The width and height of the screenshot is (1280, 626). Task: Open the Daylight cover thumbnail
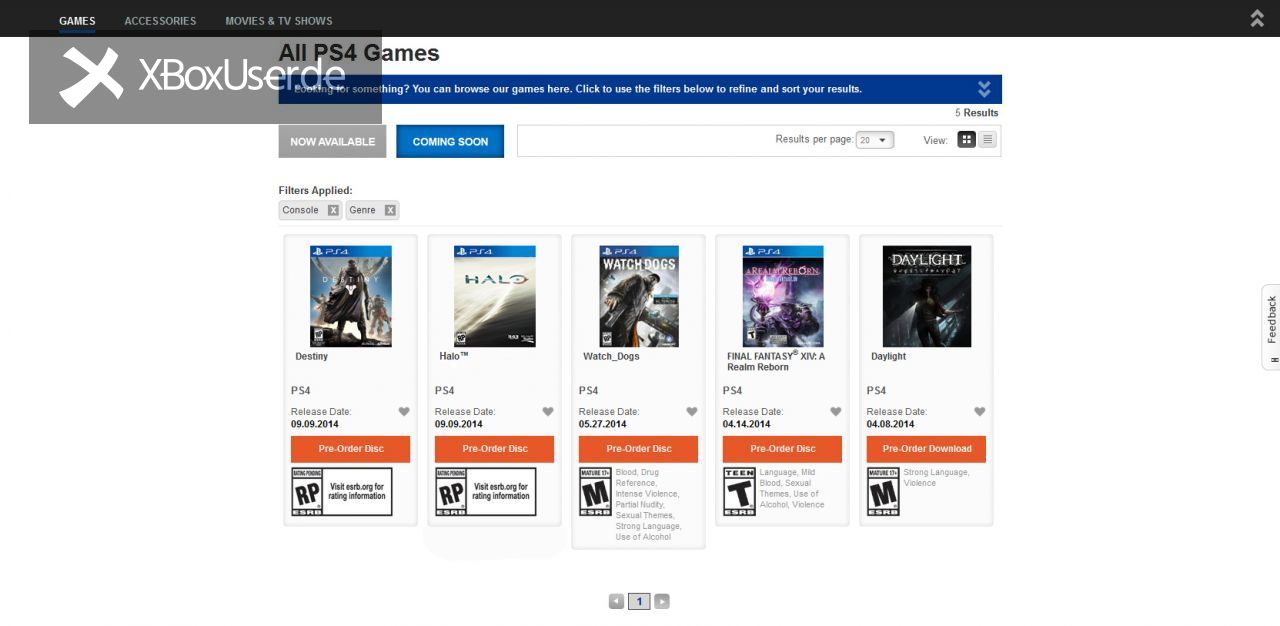927,297
